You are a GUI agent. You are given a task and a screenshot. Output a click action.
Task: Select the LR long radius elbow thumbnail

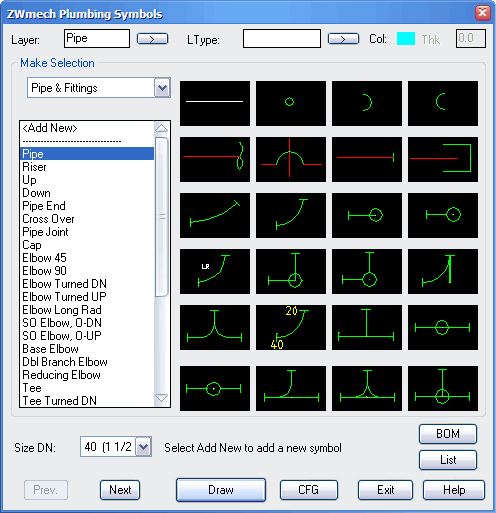click(x=215, y=271)
